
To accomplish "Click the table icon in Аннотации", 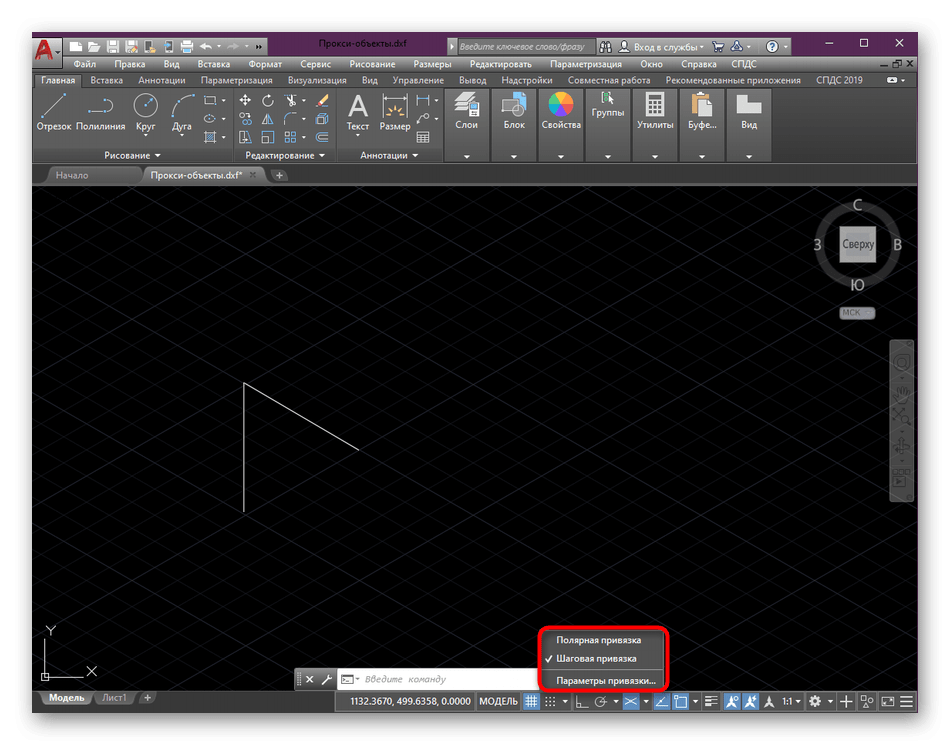I will tap(423, 137).
